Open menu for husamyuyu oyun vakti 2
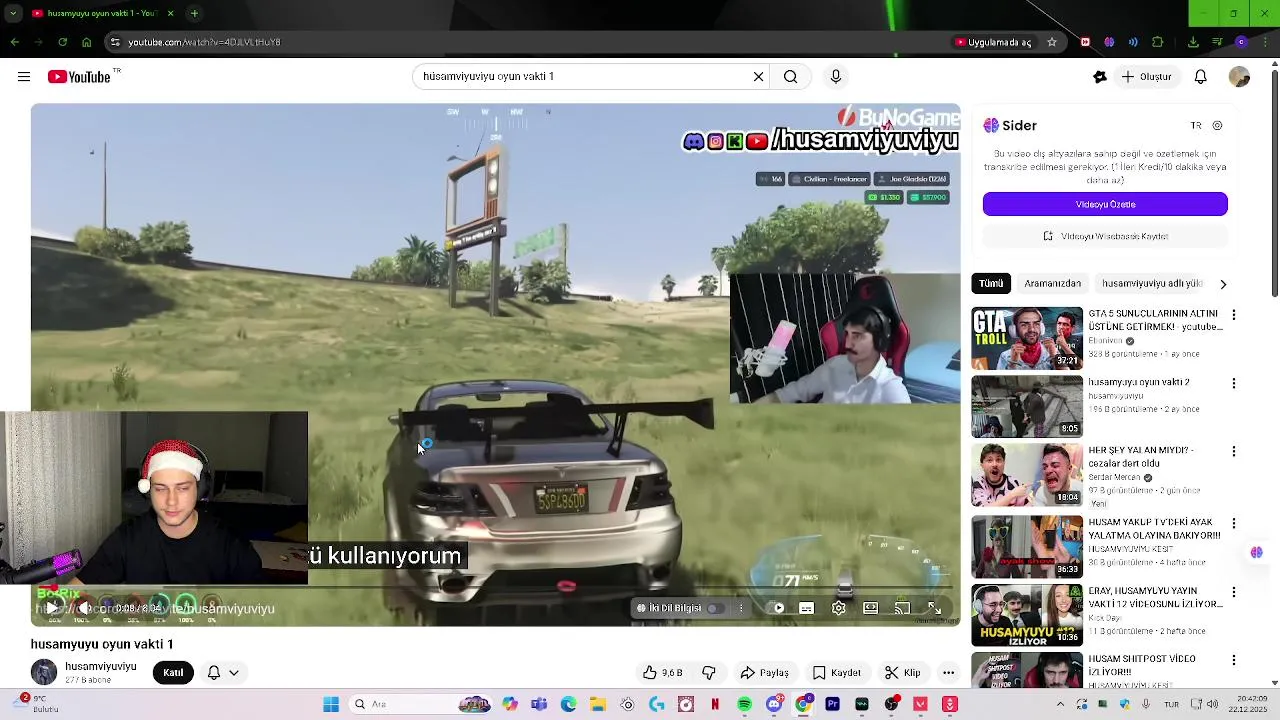Viewport: 1280px width, 720px height. pyautogui.click(x=1233, y=384)
